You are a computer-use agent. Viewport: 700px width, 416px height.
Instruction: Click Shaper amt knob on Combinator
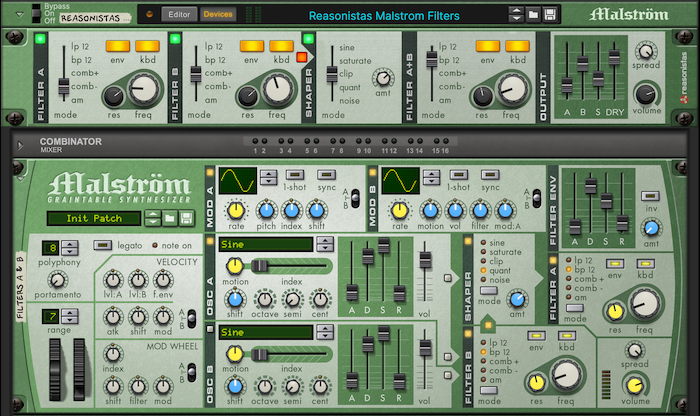383,79
